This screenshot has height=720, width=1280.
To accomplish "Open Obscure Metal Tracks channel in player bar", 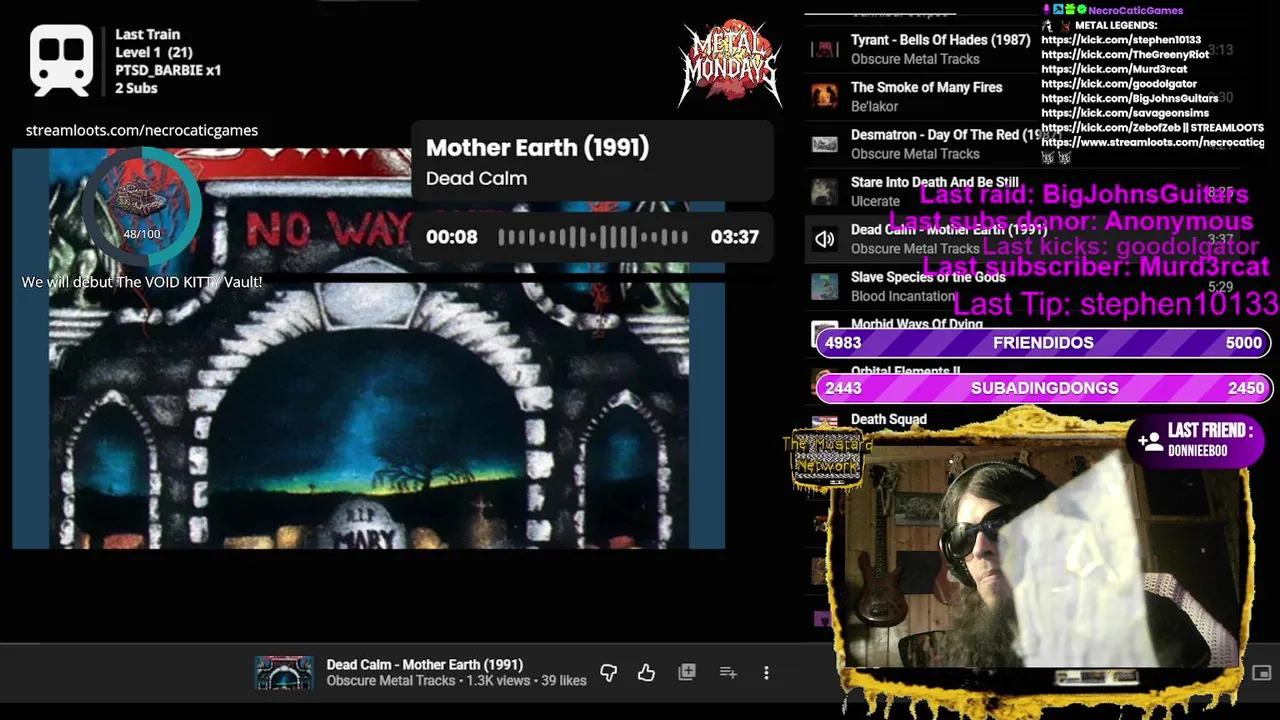I will point(391,681).
